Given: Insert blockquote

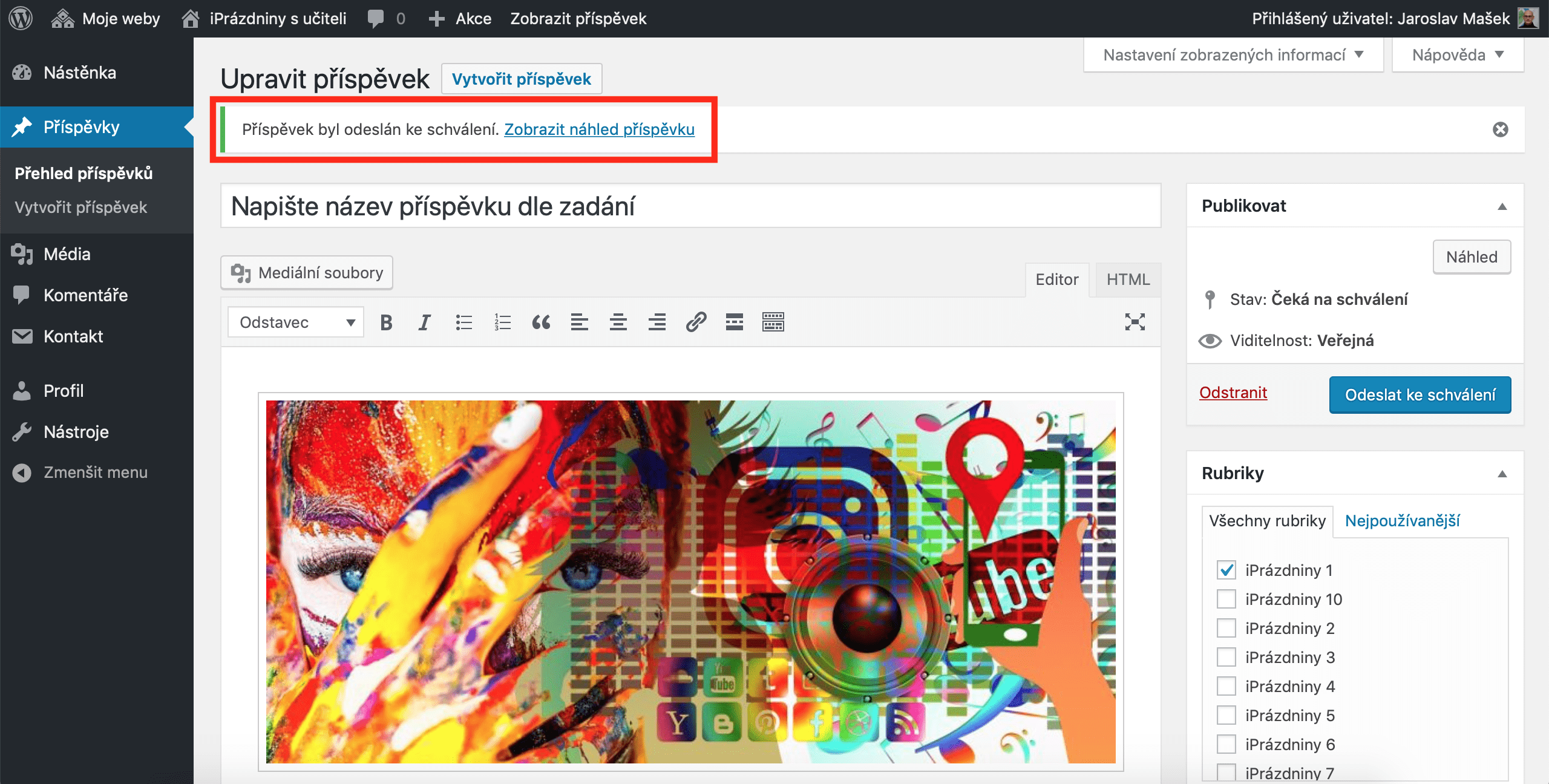Looking at the screenshot, I should click(x=541, y=322).
